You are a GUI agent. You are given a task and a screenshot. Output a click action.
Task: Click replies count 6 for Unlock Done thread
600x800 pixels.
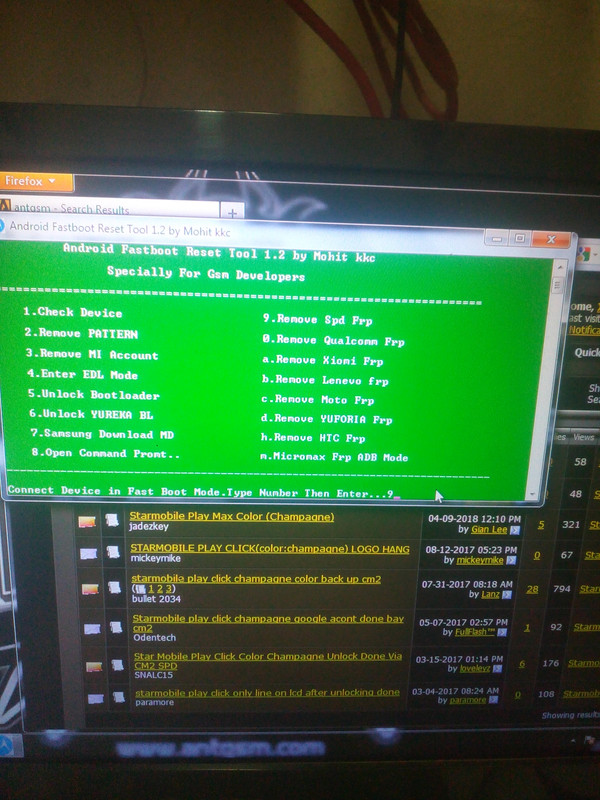pyautogui.click(x=522, y=664)
